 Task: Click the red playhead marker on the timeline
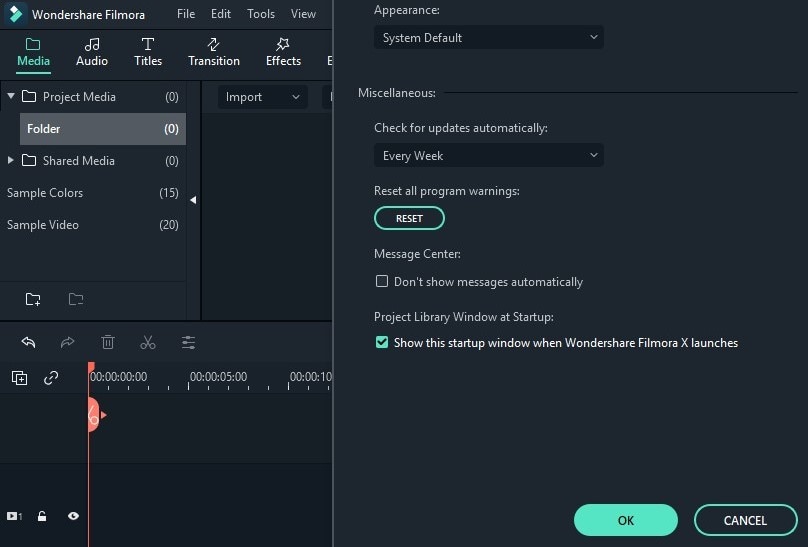(91, 369)
